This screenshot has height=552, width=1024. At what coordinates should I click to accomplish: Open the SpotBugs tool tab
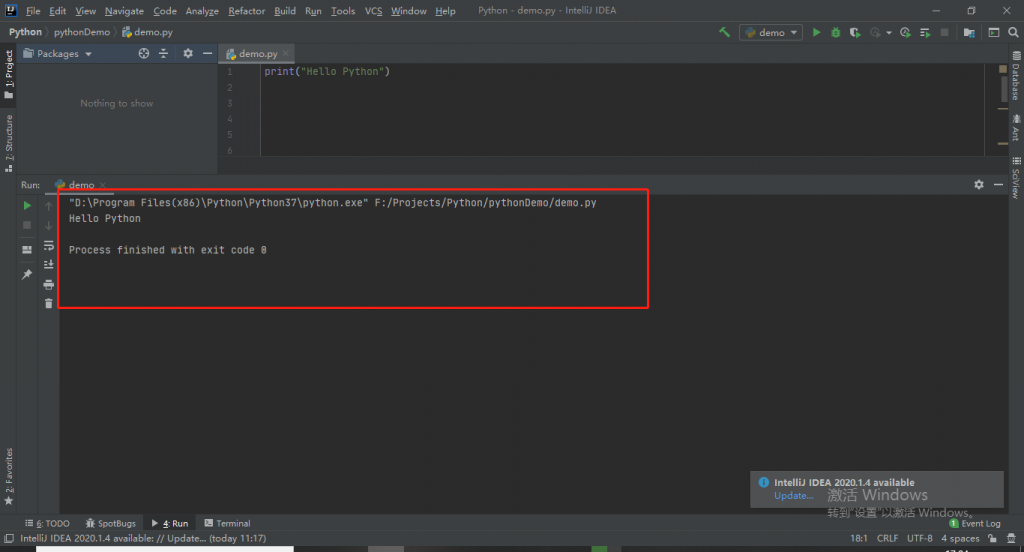coord(110,523)
